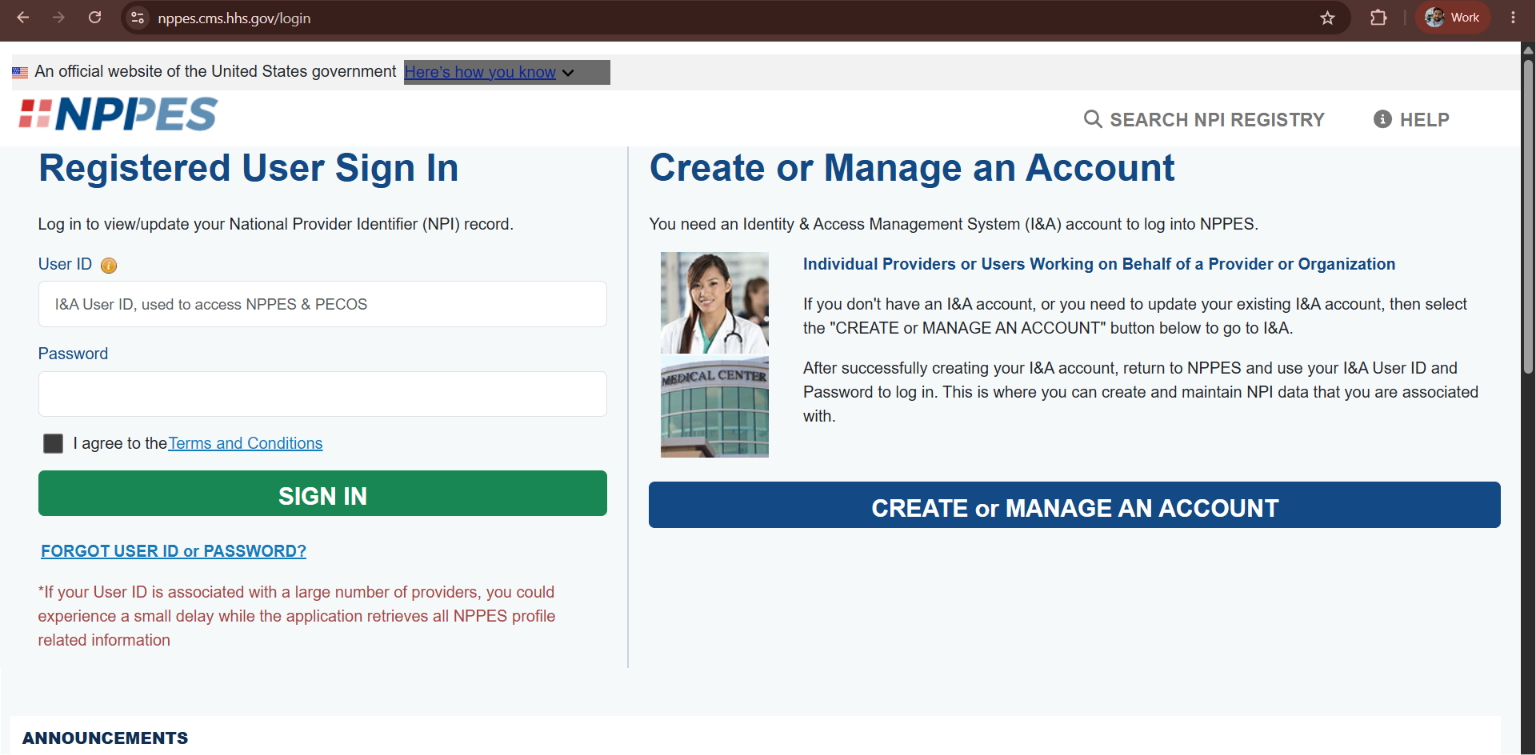Screen dimensions: 1536x755
Task: Click the NPPES logo
Action: pos(118,114)
